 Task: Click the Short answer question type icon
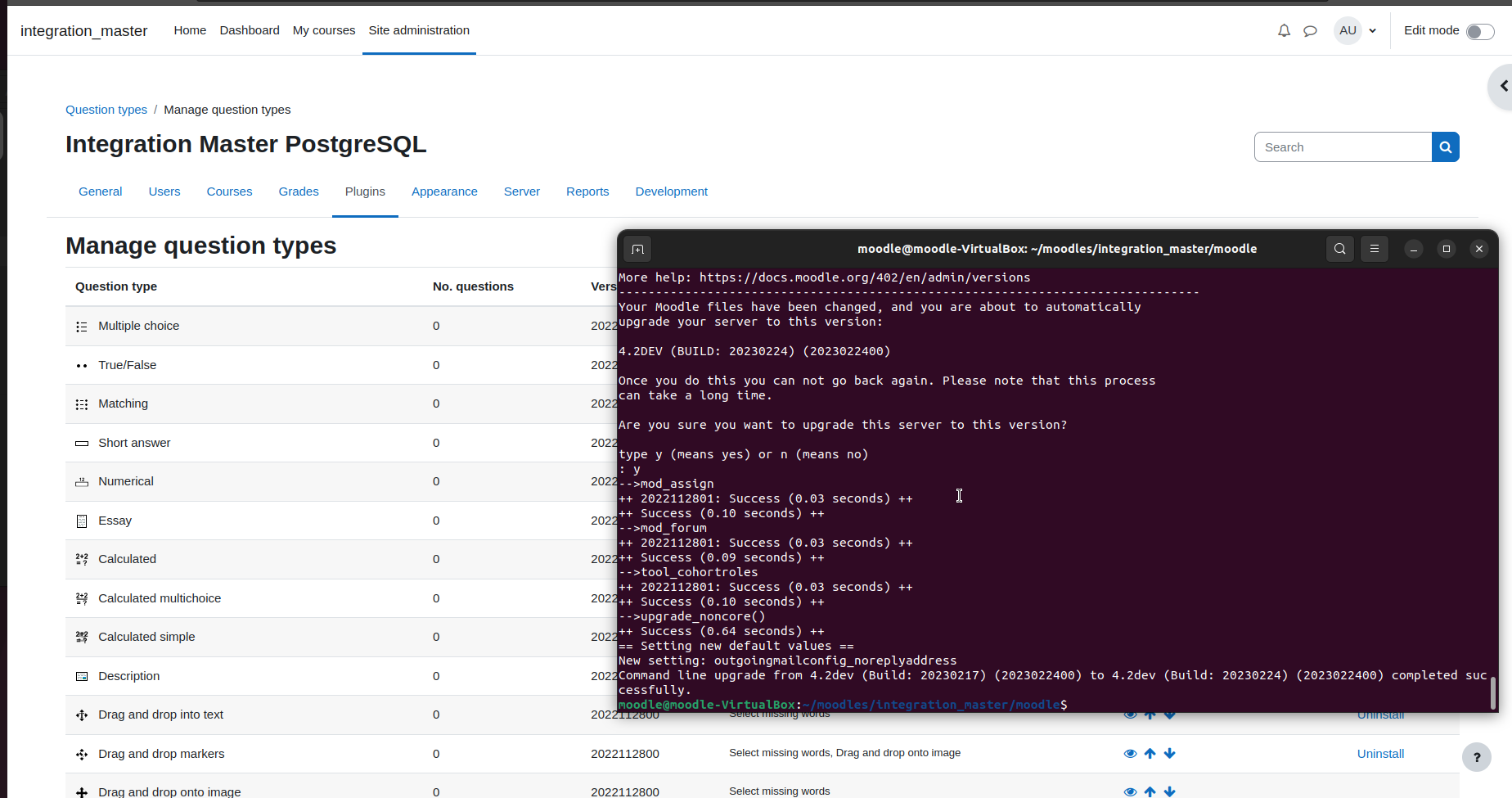point(82,444)
